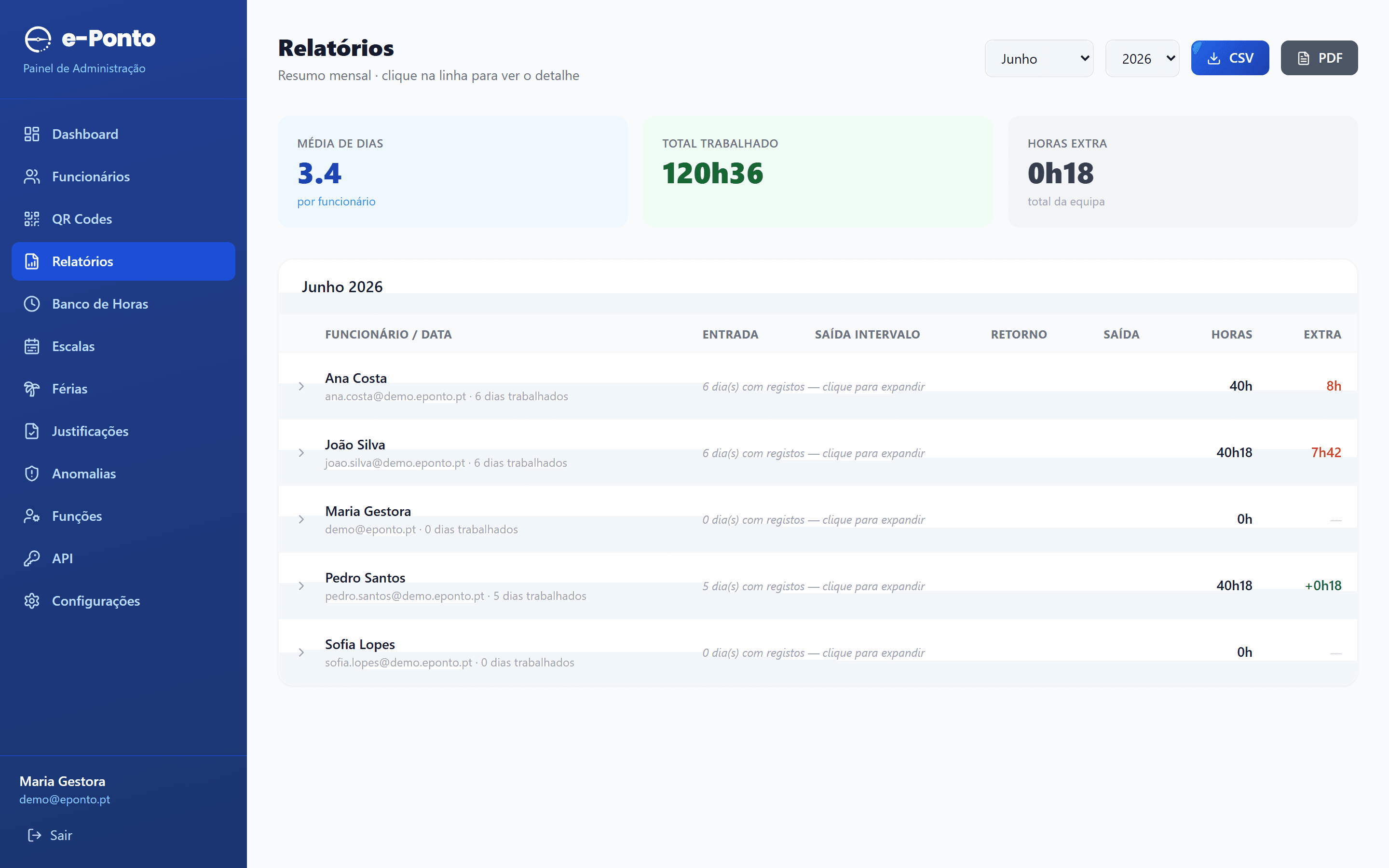Click the download icon on CSV button
The image size is (1389, 868).
1213,58
